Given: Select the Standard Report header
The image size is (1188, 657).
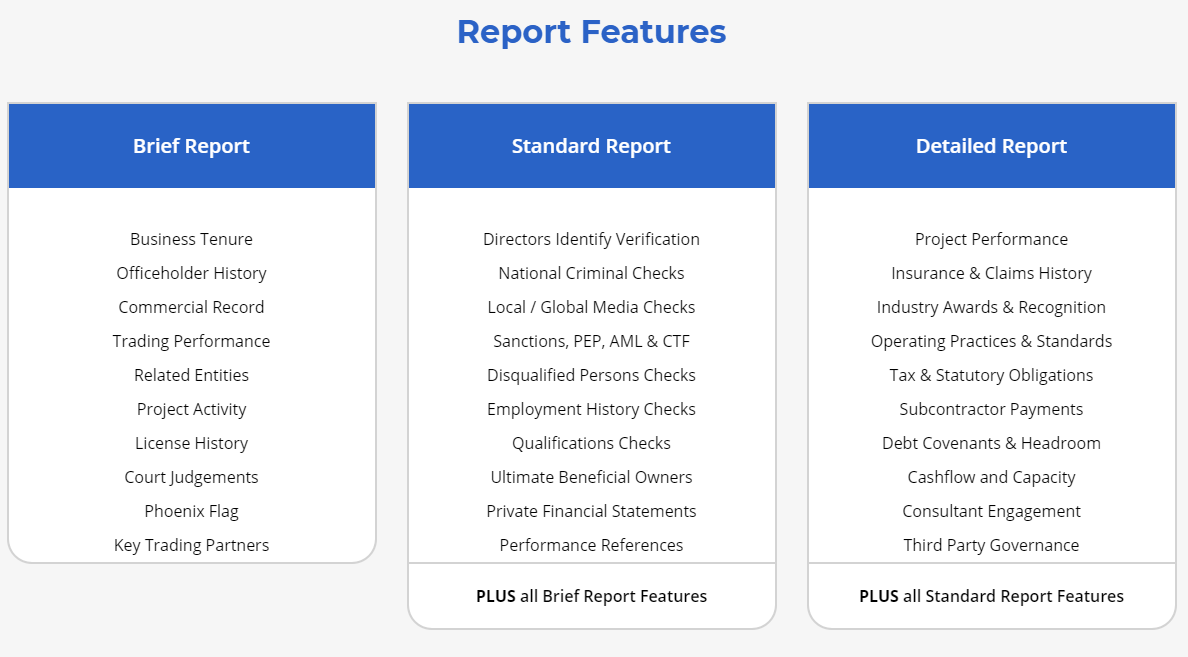Looking at the screenshot, I should 592,145.
